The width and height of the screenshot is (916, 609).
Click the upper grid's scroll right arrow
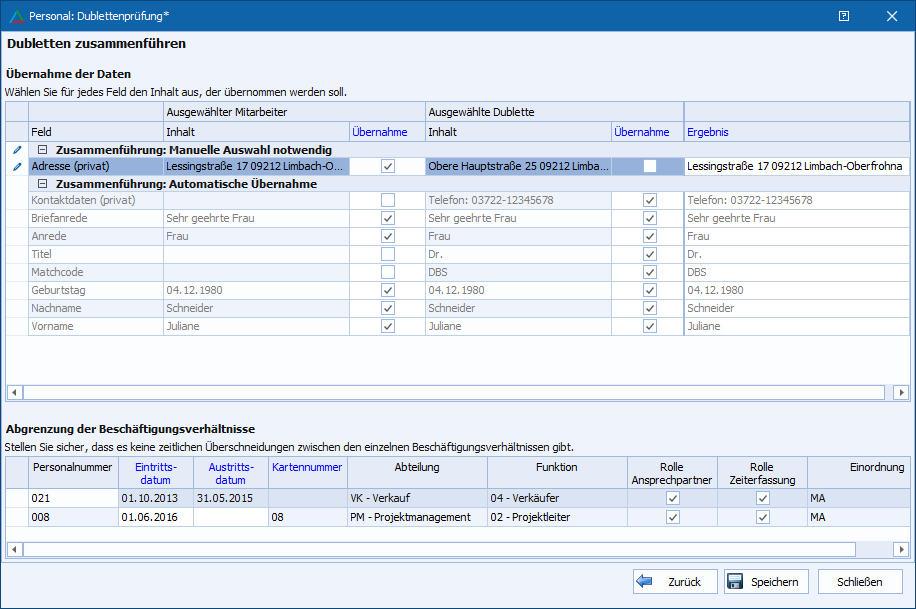point(901,393)
